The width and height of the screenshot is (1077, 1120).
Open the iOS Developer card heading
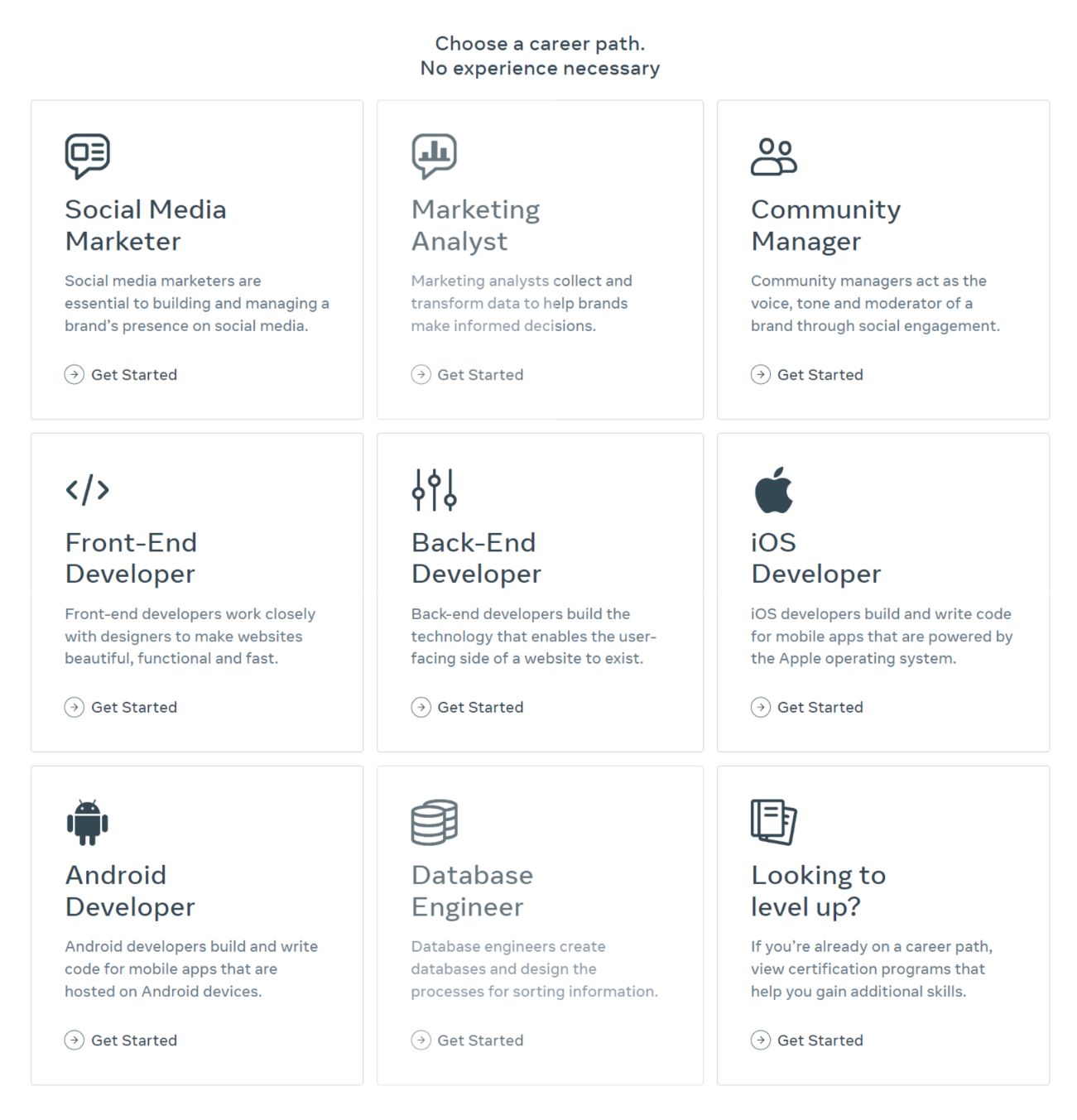pyautogui.click(x=815, y=558)
